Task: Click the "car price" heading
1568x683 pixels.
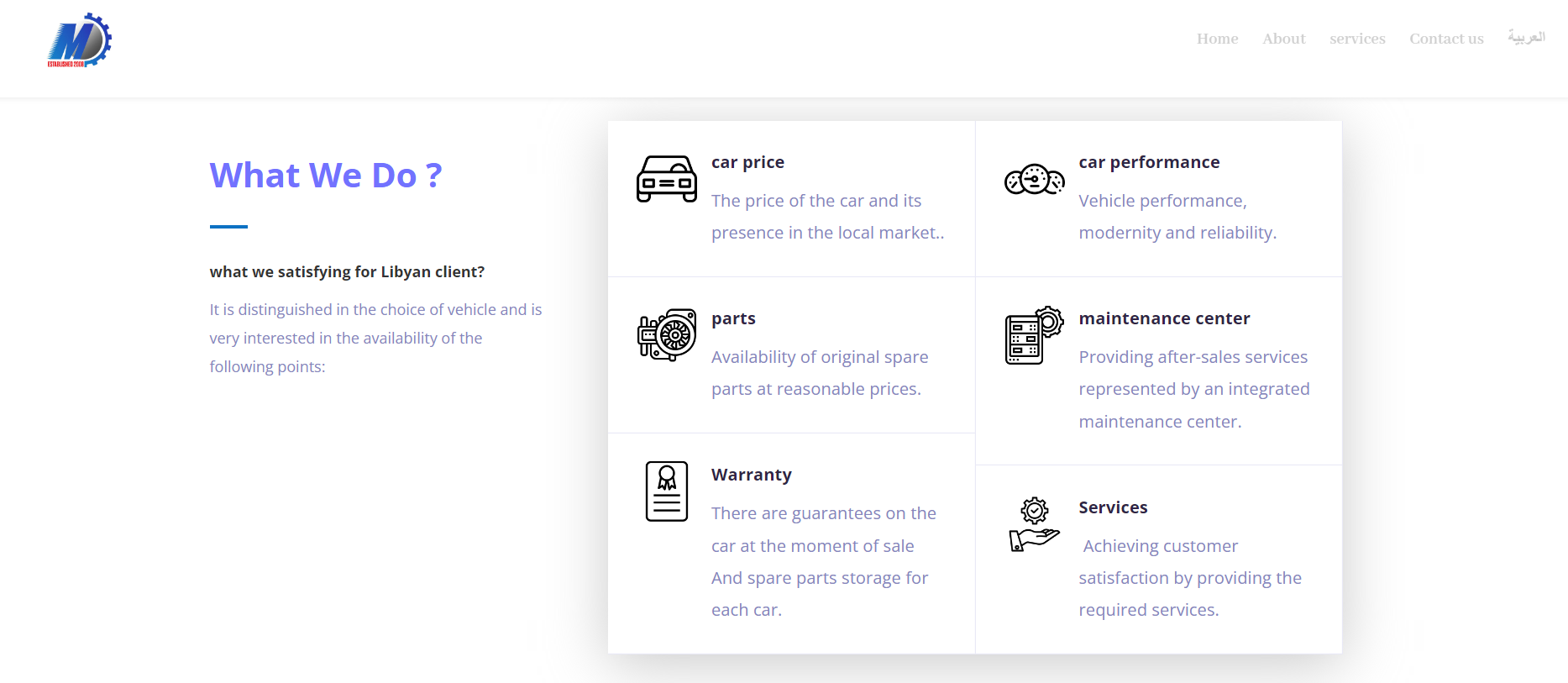Action: tap(747, 162)
